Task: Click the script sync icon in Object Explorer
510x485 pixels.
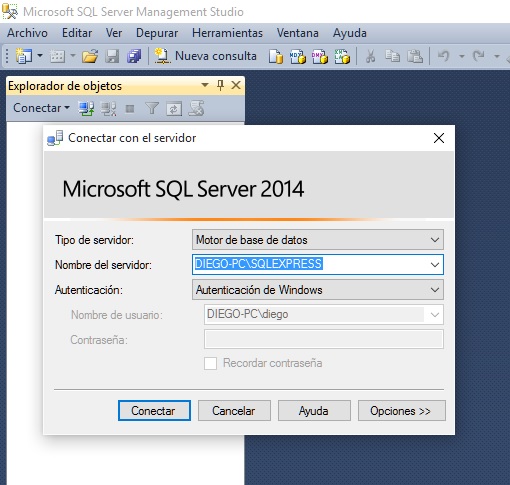Action: 196,109
